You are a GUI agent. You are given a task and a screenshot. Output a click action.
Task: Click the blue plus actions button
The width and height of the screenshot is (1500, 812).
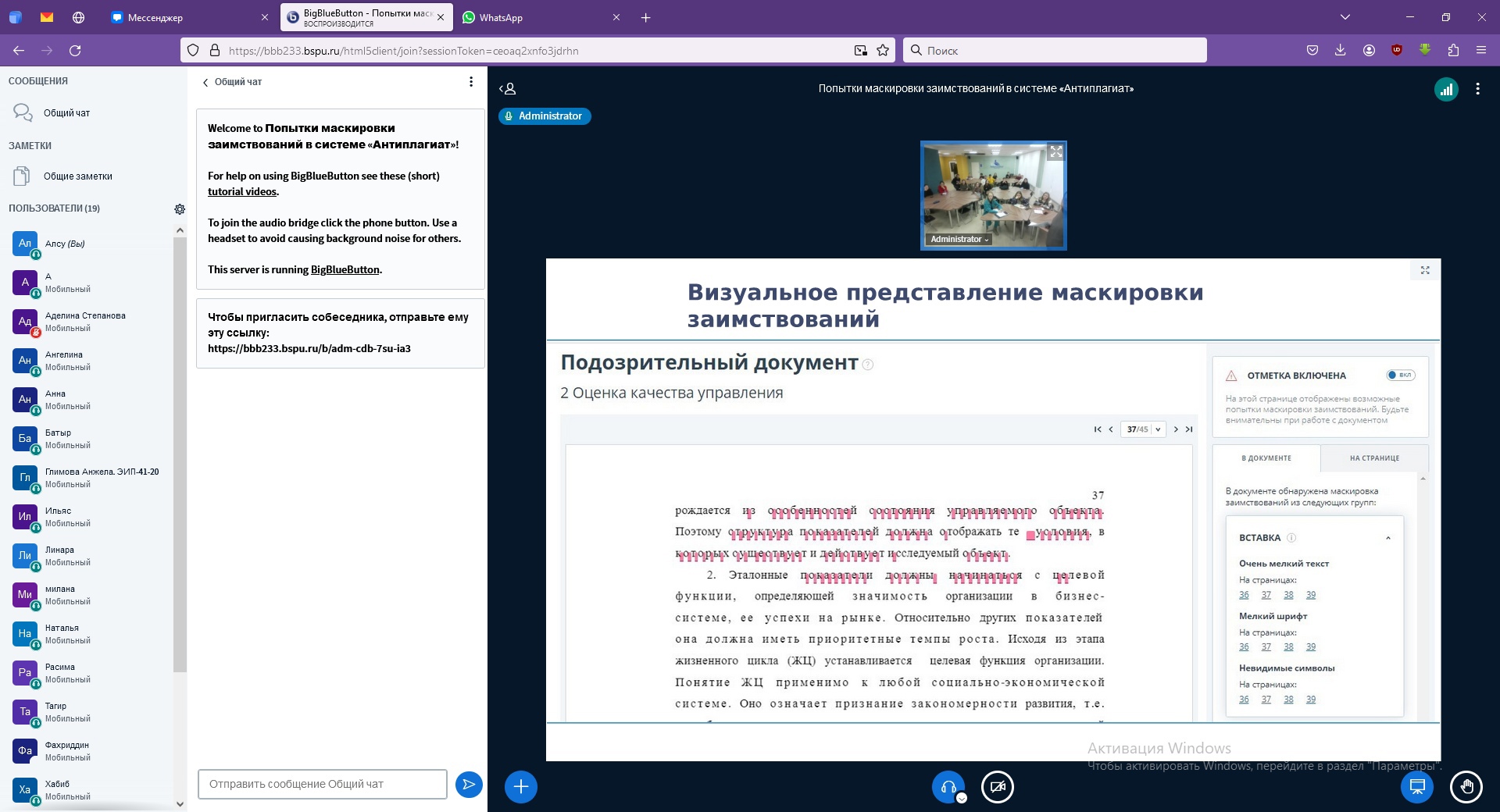(521, 786)
